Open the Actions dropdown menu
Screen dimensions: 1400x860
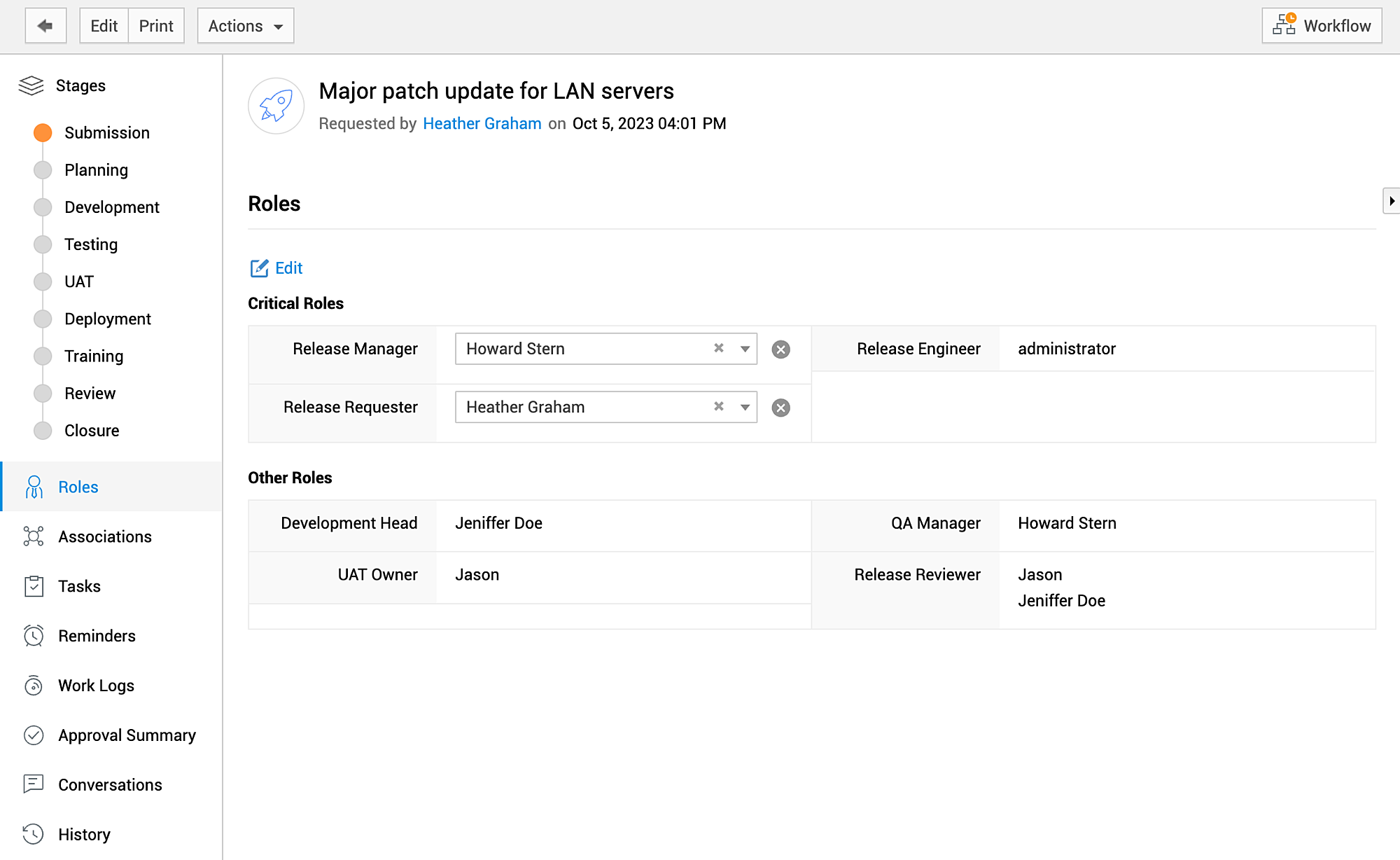245,26
